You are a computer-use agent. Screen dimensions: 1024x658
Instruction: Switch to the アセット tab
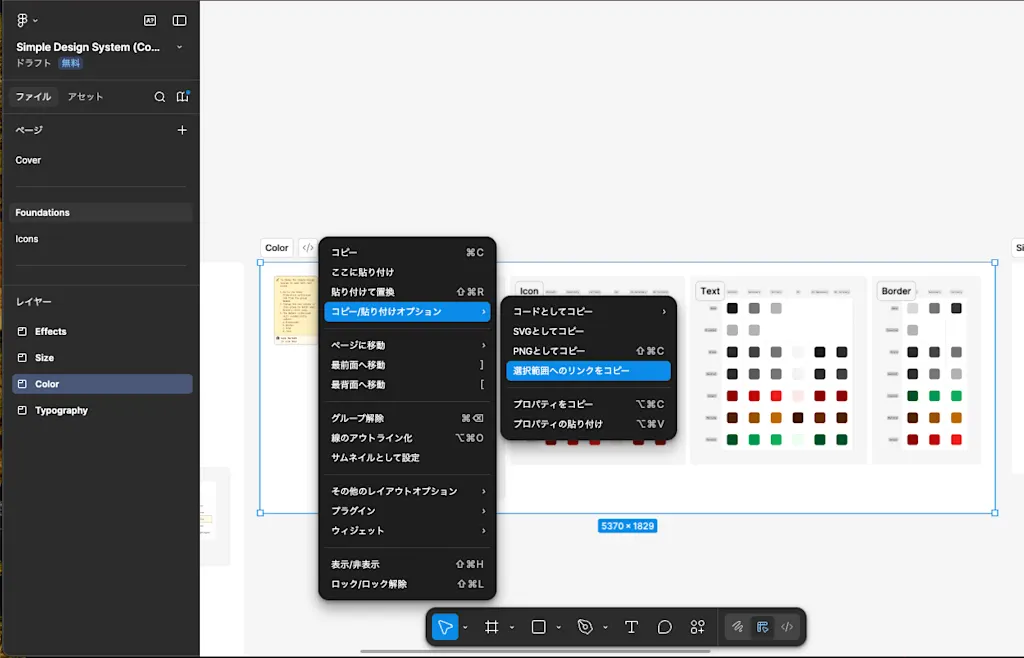tap(86, 97)
